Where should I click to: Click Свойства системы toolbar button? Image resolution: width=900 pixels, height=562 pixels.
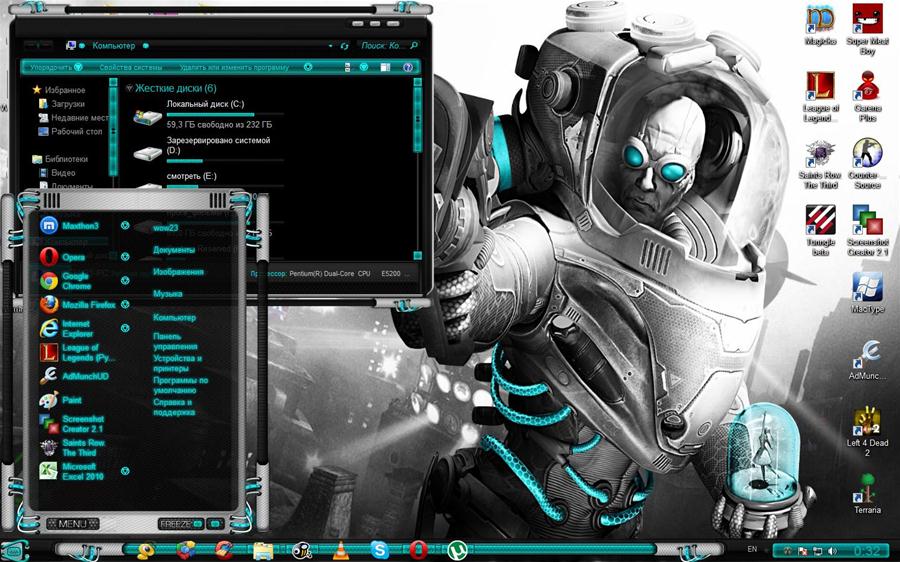(x=124, y=67)
